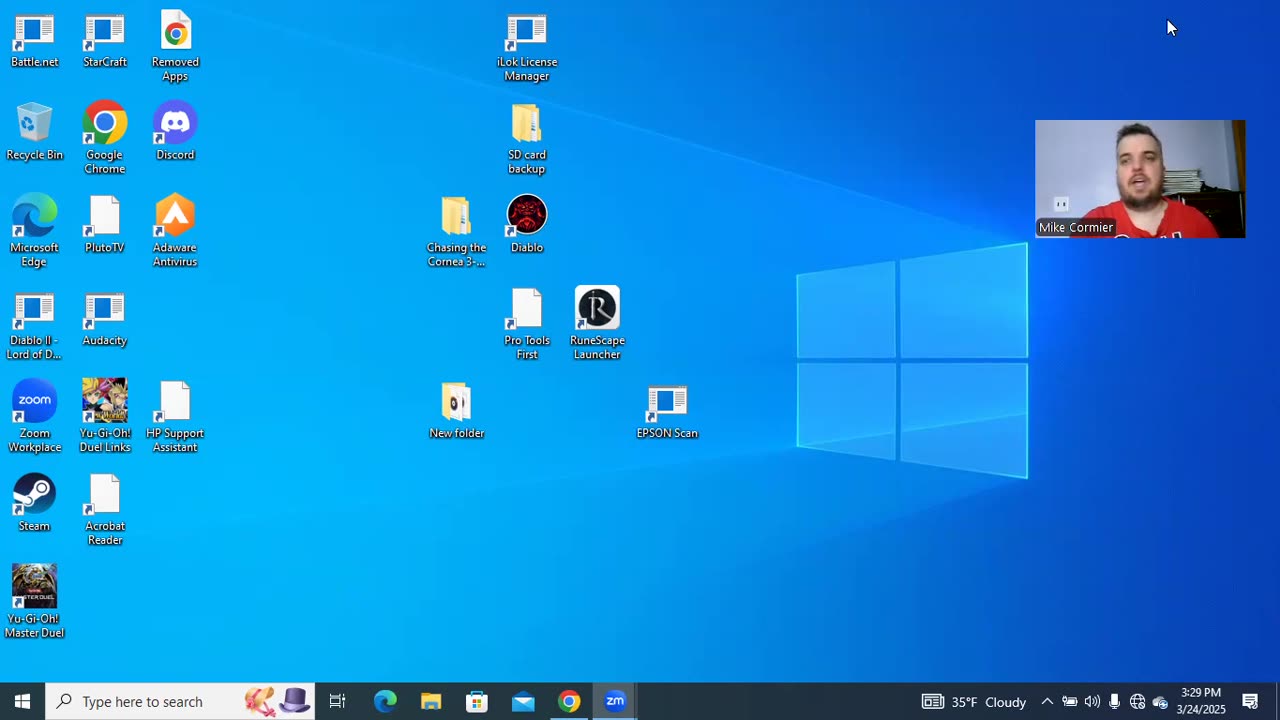The width and height of the screenshot is (1280, 720).
Task: Open the 35°F Cloudy weather widget
Action: click(974, 701)
